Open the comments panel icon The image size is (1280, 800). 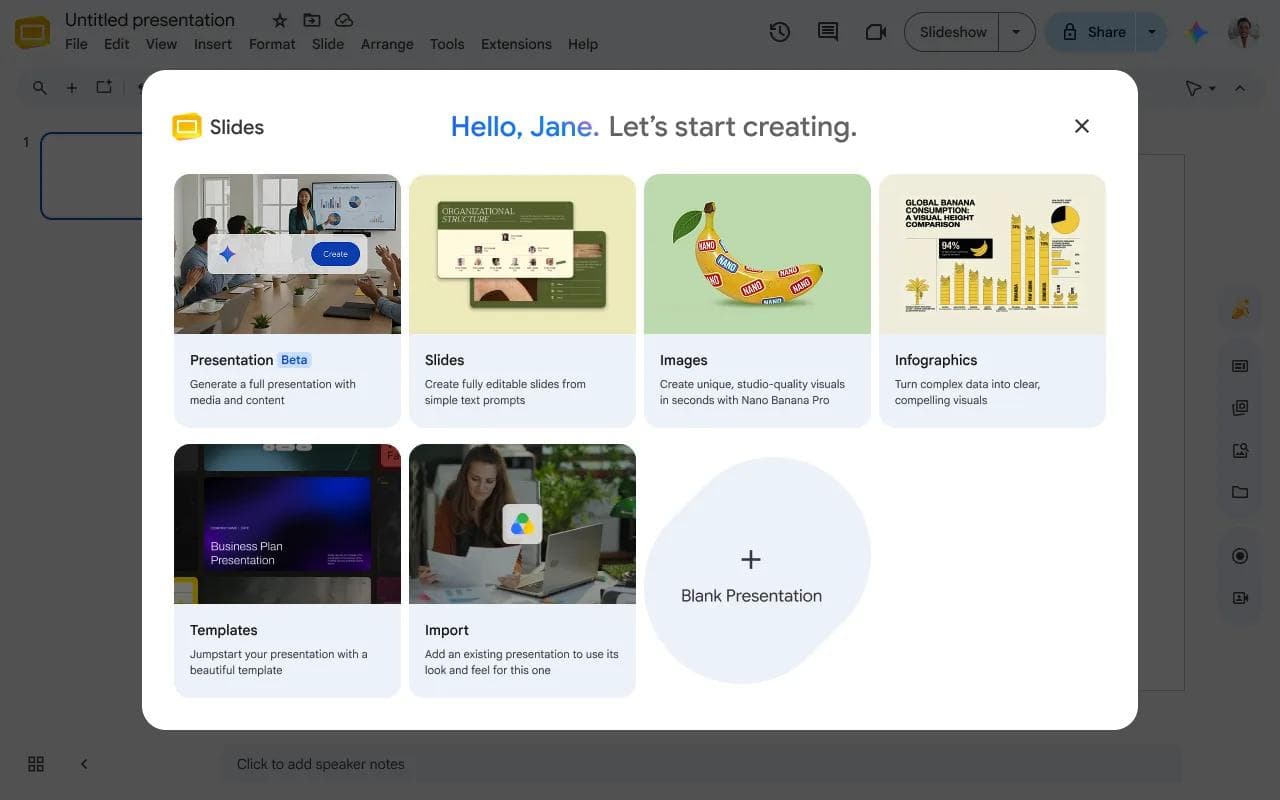828,32
